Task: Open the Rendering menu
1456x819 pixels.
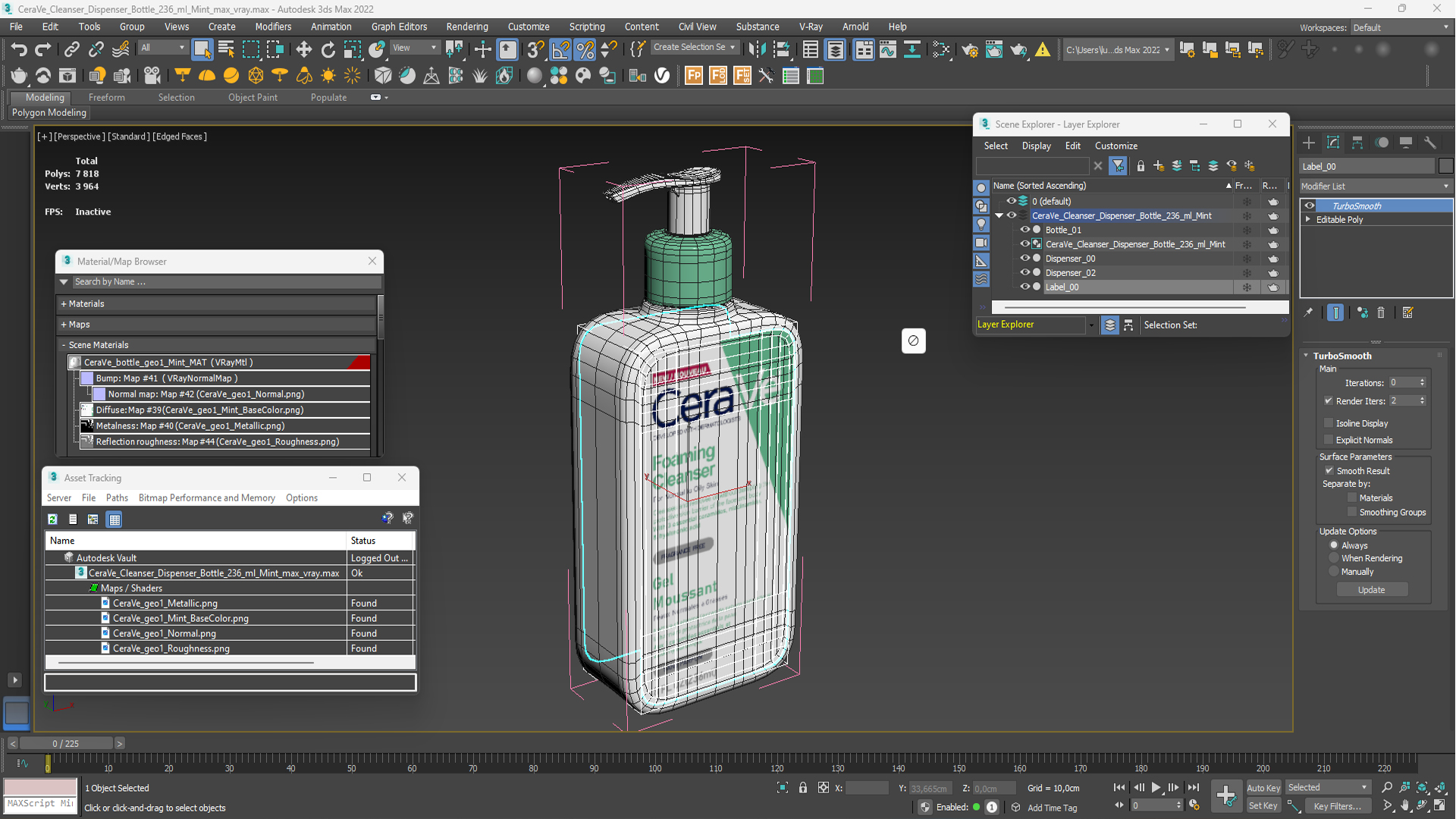Action: (467, 27)
